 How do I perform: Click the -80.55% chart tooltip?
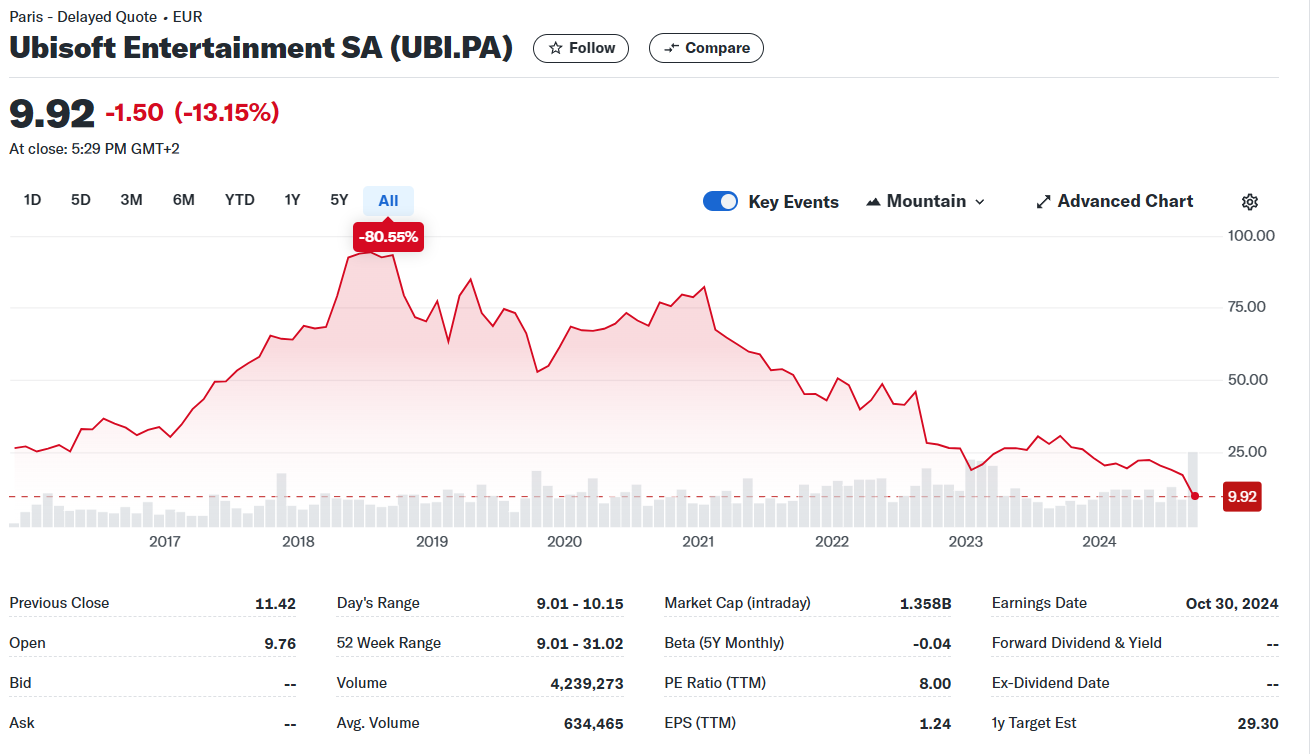pyautogui.click(x=388, y=237)
